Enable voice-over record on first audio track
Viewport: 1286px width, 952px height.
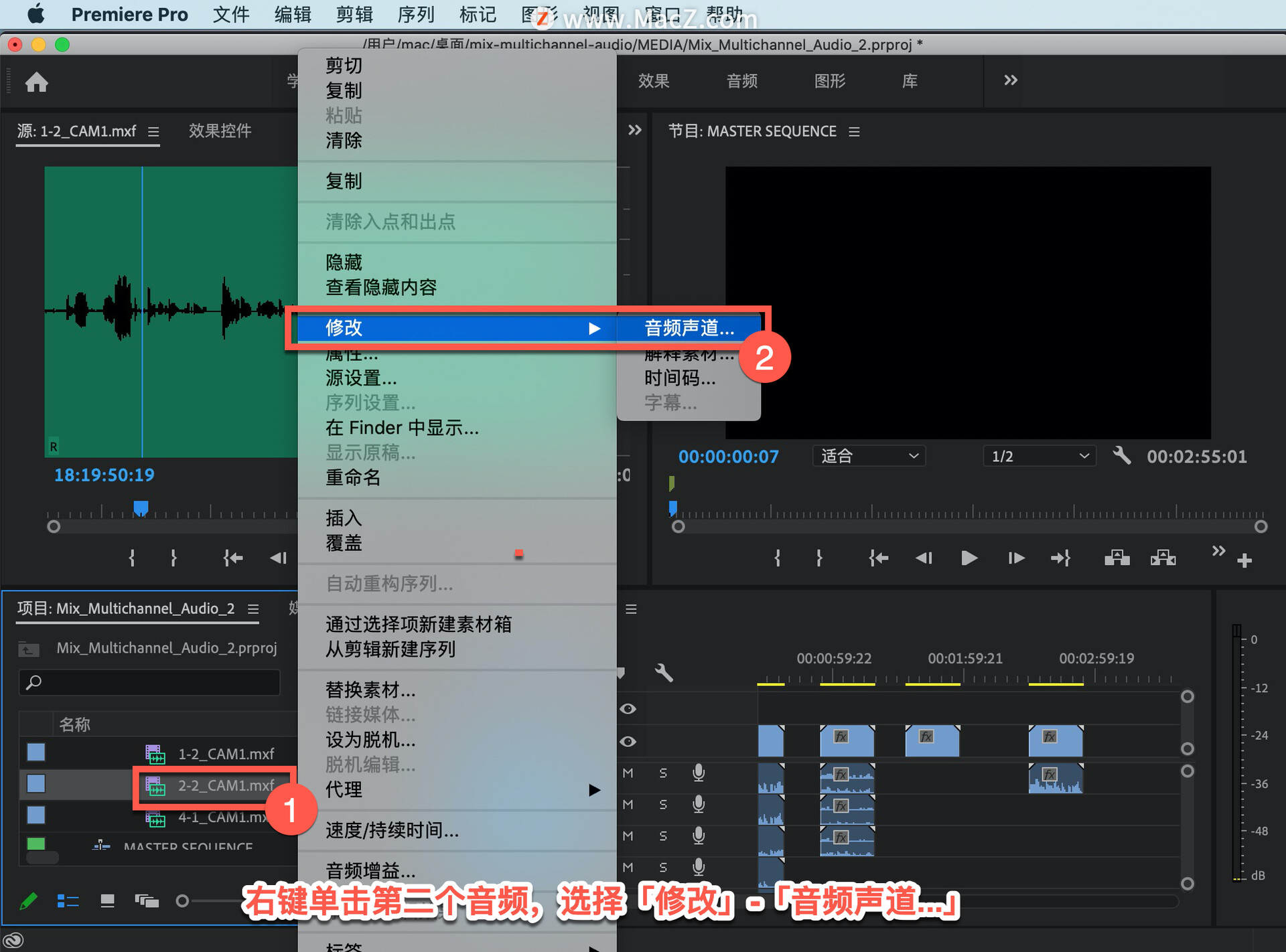coord(699,773)
